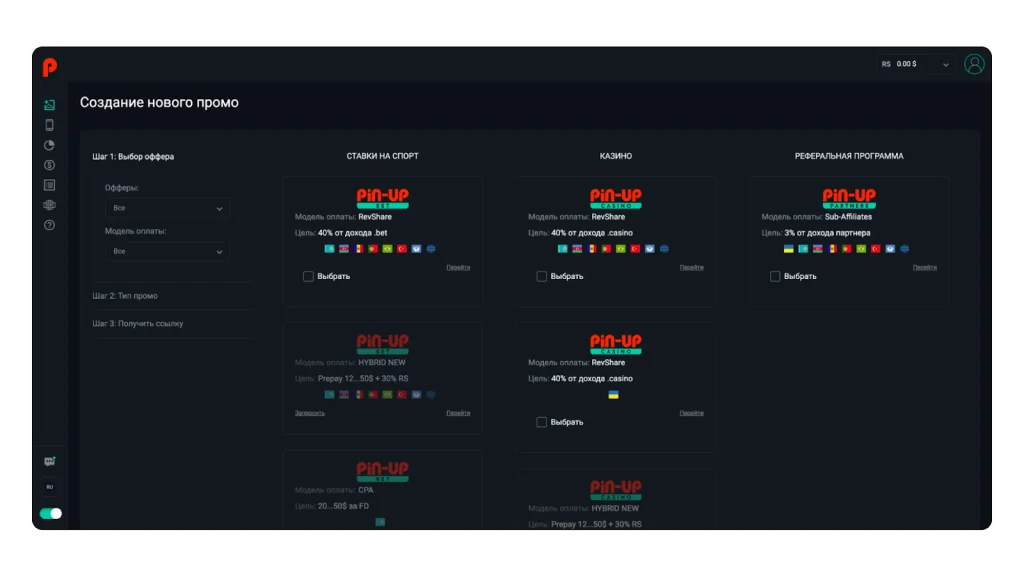
Task: Click the Pin-Up Partners logo in the Sub-Affiliates card
Action: coord(849,198)
